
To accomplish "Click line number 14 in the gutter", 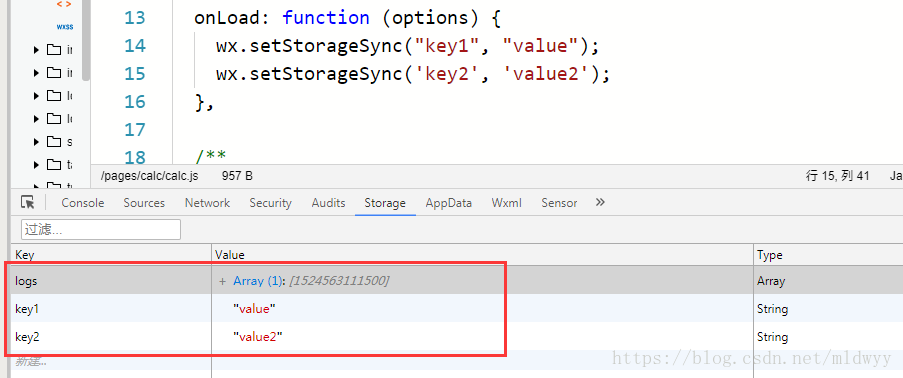I will tap(135, 46).
